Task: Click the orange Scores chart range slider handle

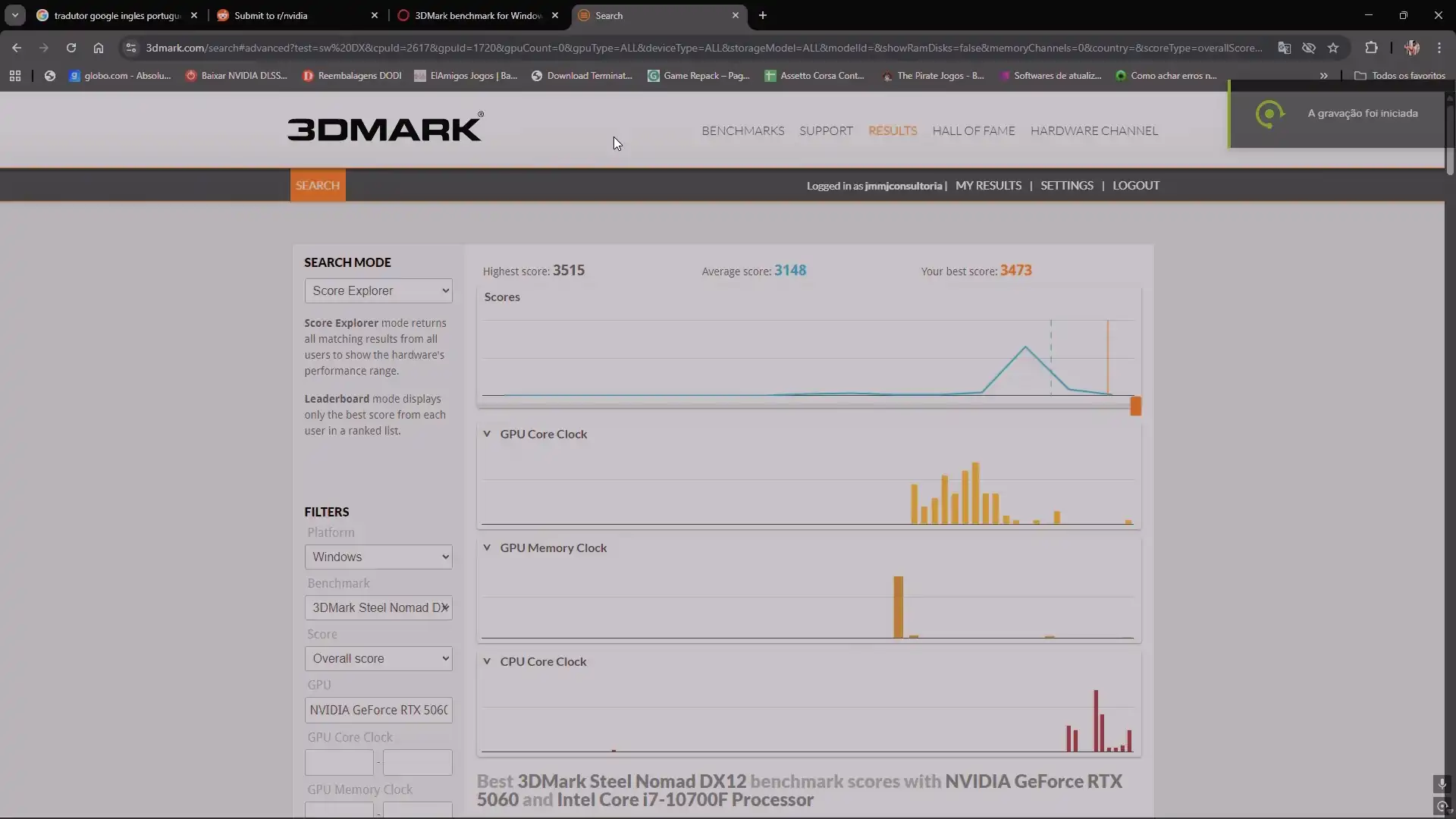Action: [x=1135, y=406]
